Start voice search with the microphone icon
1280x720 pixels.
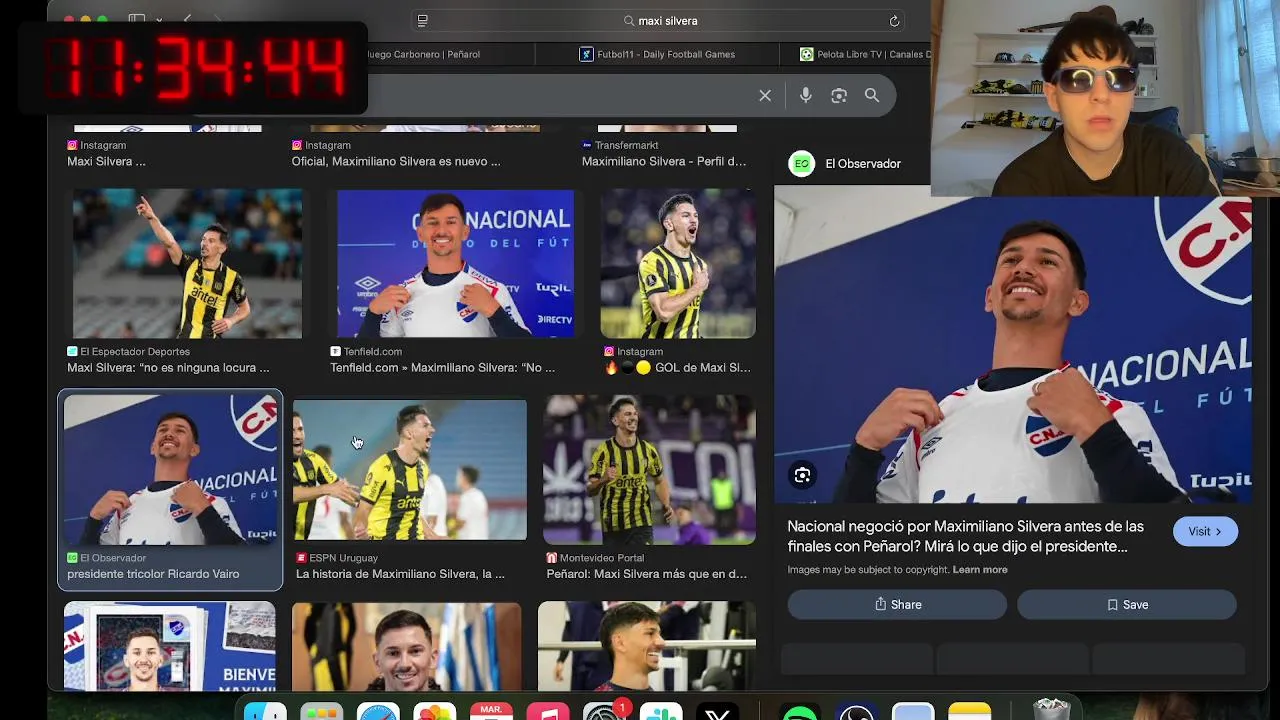[x=806, y=95]
